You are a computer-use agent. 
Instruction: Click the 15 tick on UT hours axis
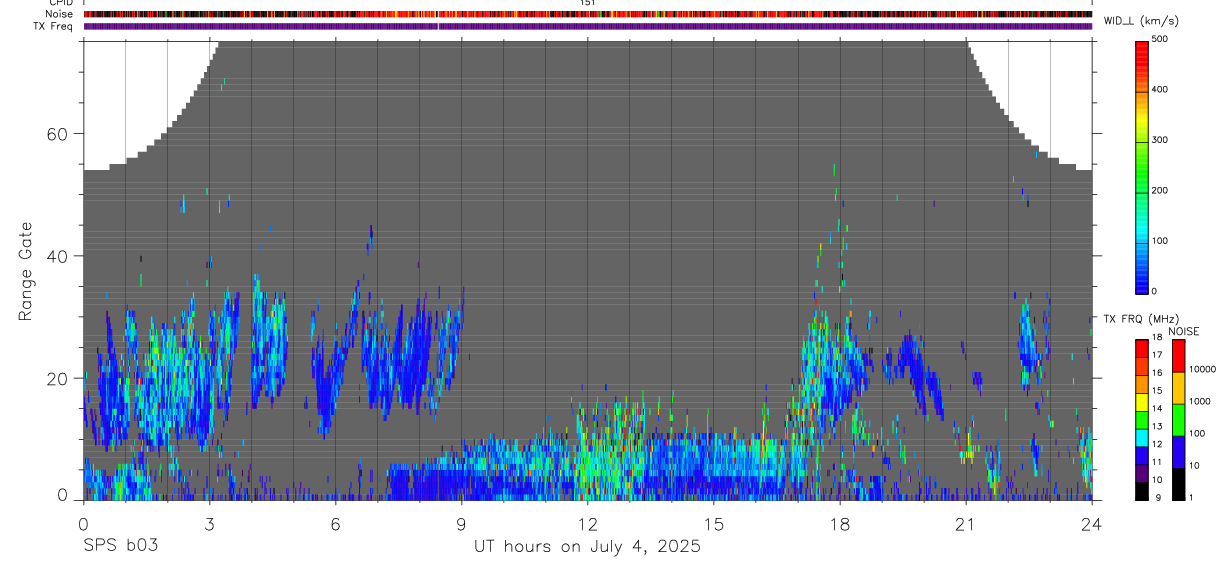click(714, 523)
